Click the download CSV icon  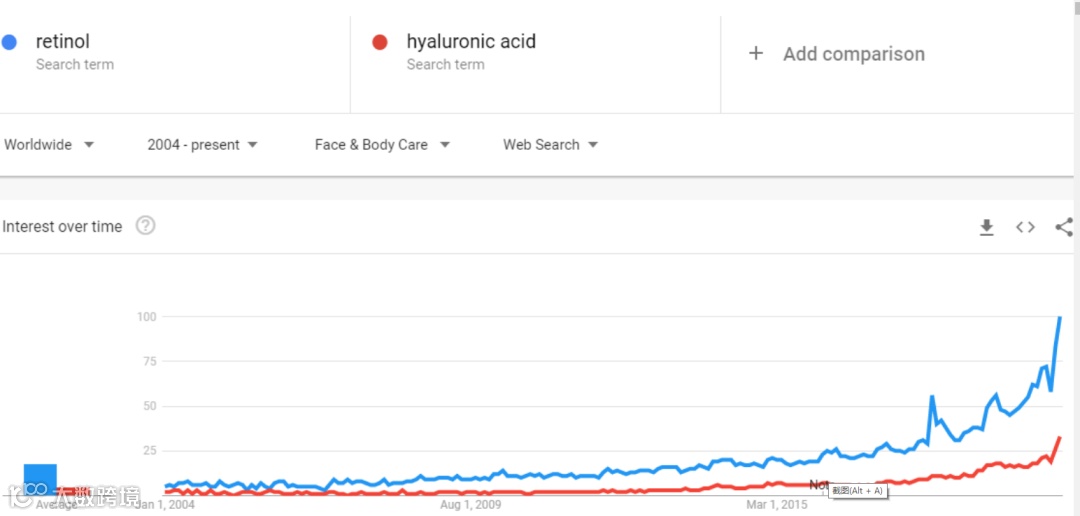point(986,228)
